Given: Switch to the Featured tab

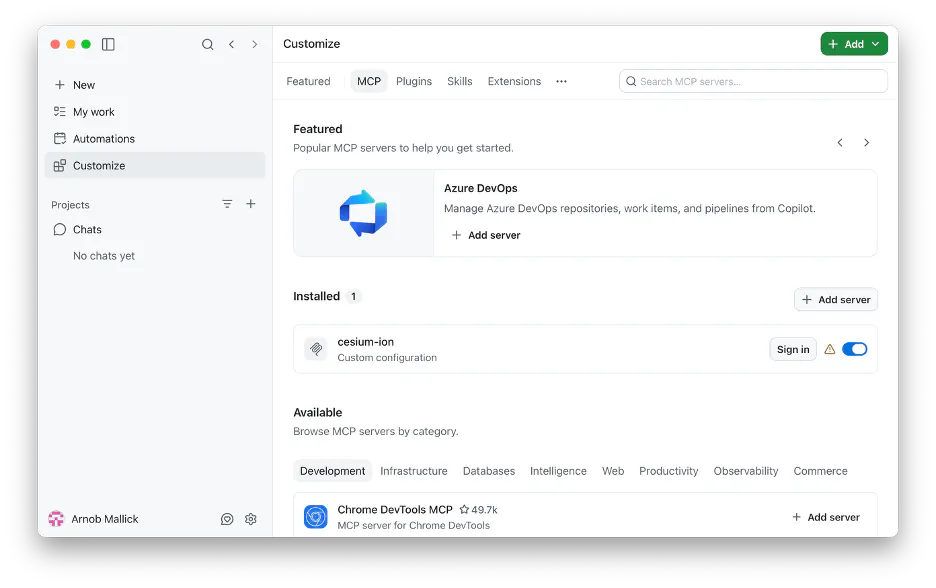Looking at the screenshot, I should tap(308, 81).
